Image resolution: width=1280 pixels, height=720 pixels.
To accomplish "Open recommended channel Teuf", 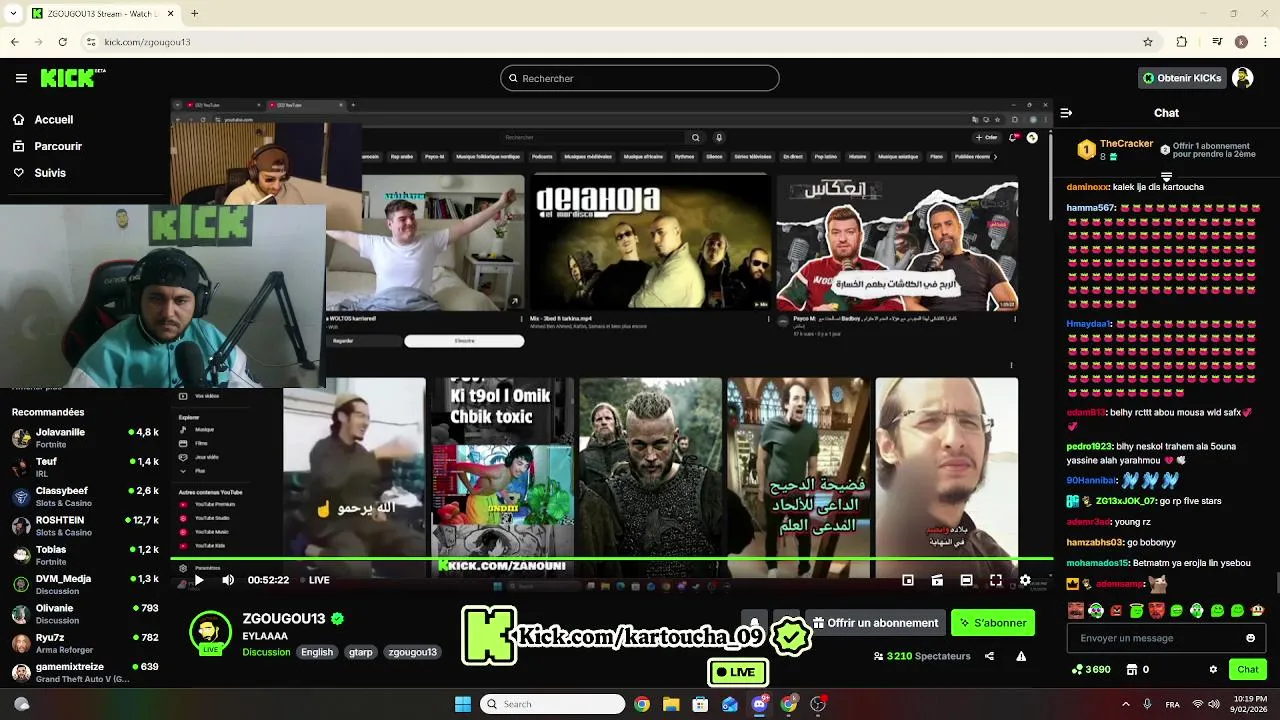I will (x=85, y=467).
